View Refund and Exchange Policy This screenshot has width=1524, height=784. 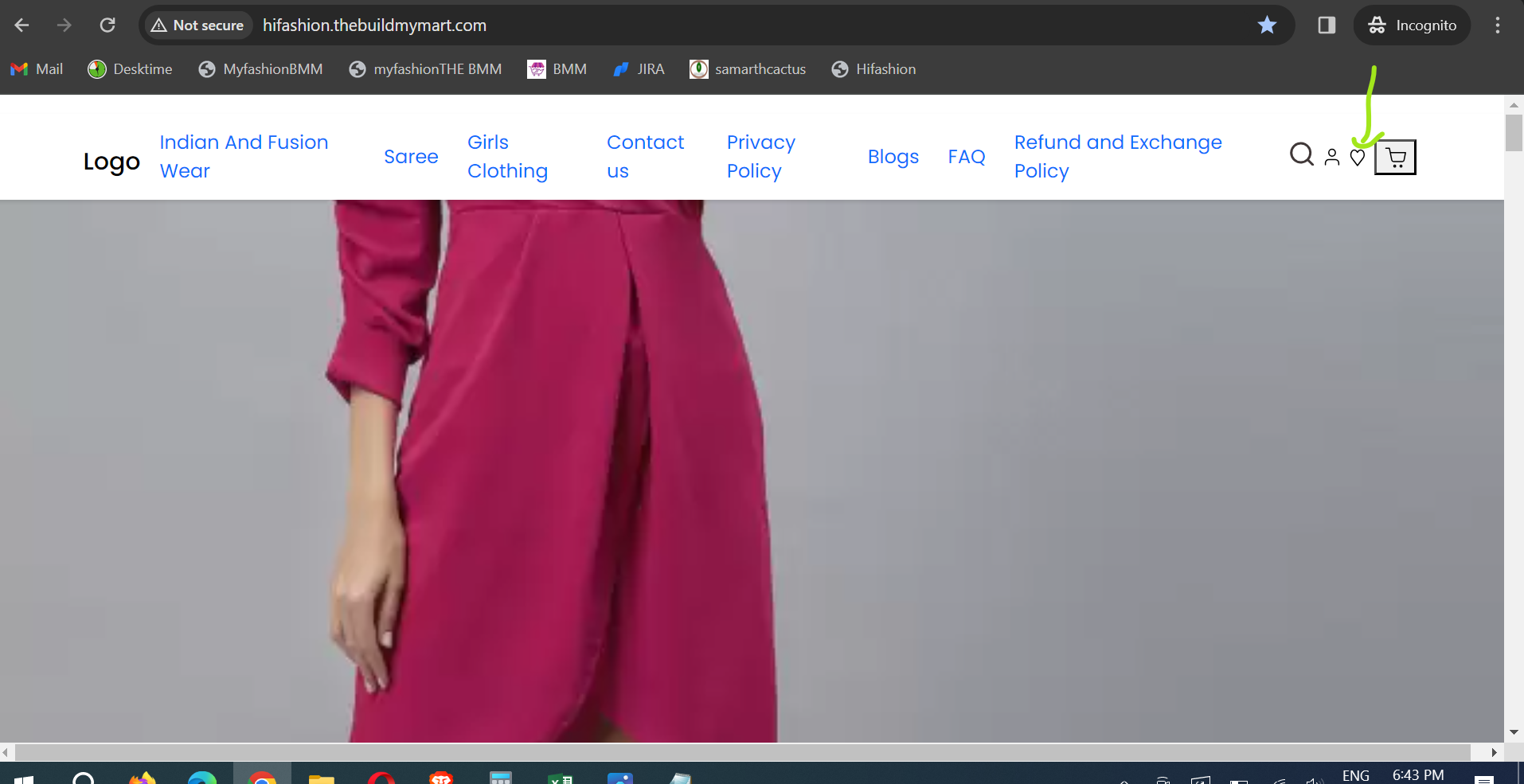click(1118, 157)
